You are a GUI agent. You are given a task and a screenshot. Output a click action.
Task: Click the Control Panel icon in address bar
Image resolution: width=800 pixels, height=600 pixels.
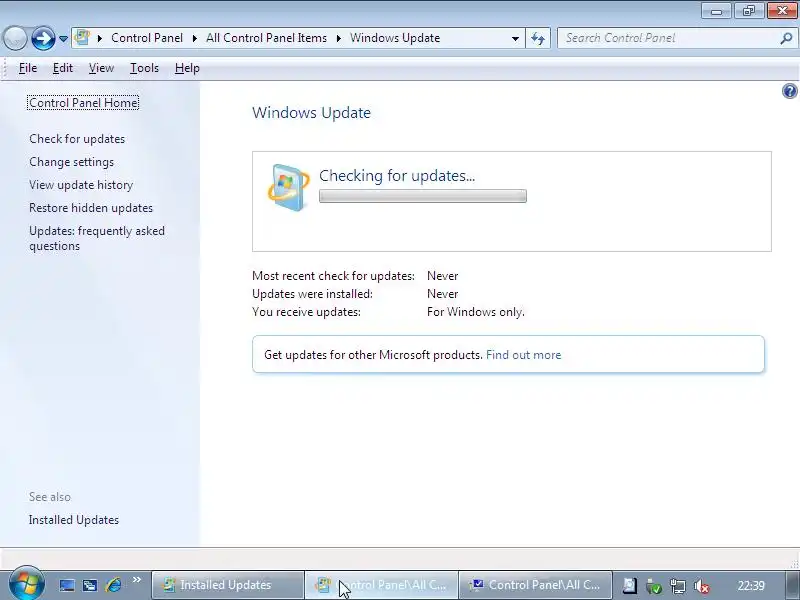[82, 38]
